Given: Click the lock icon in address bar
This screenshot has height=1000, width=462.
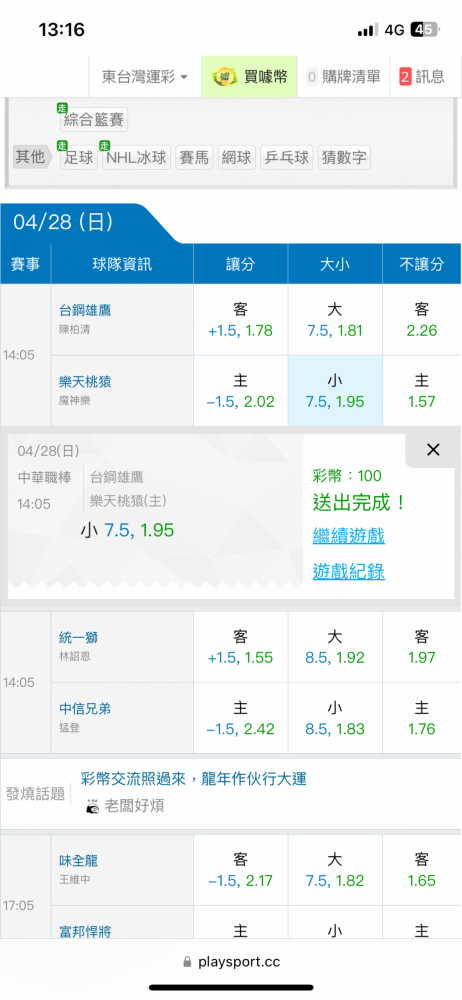Looking at the screenshot, I should 187,961.
